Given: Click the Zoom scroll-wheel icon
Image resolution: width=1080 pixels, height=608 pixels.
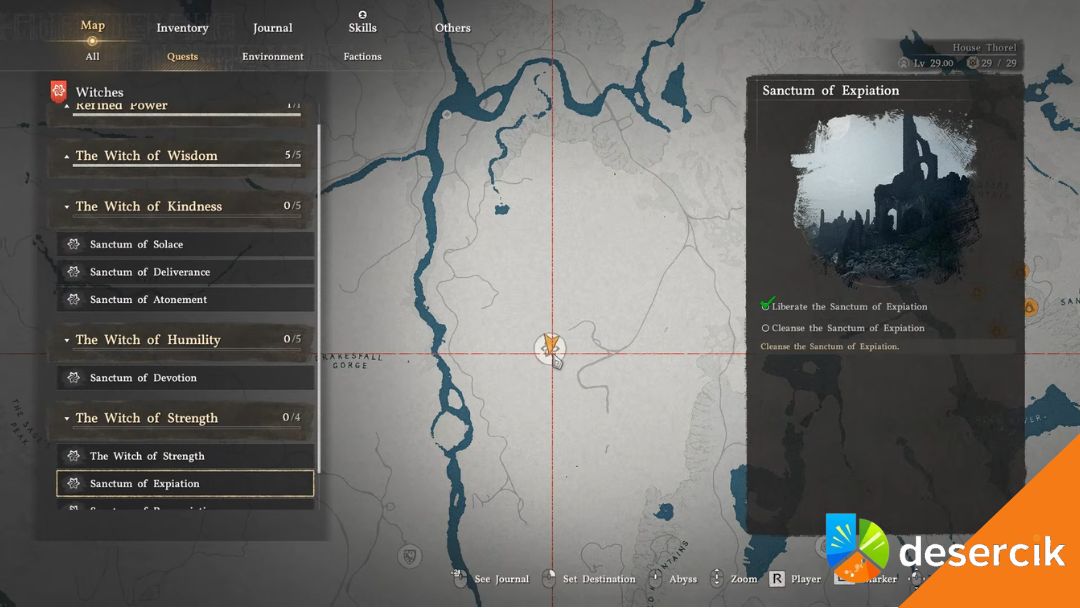Looking at the screenshot, I should click(716, 578).
